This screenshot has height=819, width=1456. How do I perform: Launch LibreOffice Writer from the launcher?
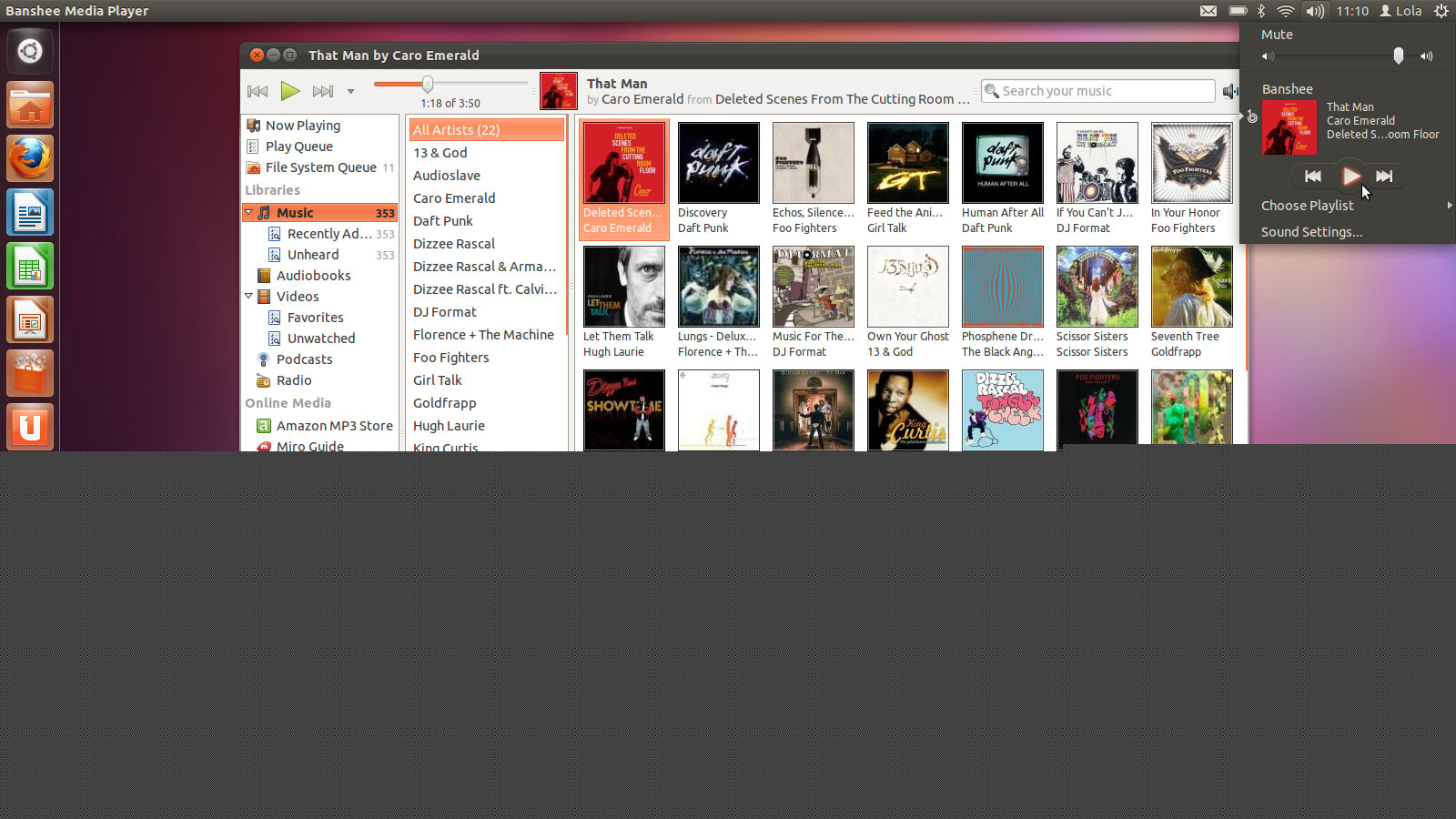point(30,212)
